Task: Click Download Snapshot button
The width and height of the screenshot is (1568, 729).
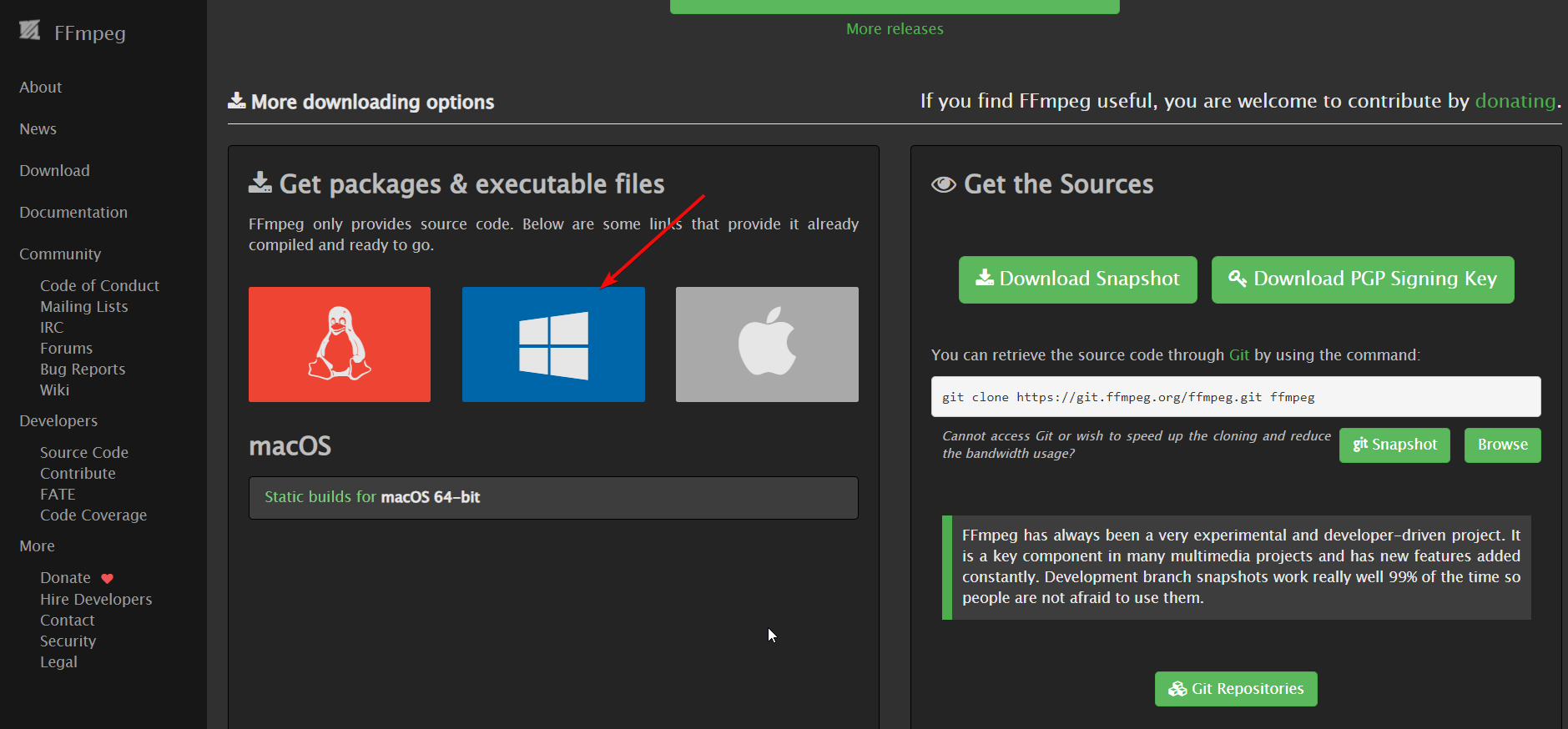Action: tap(1077, 279)
